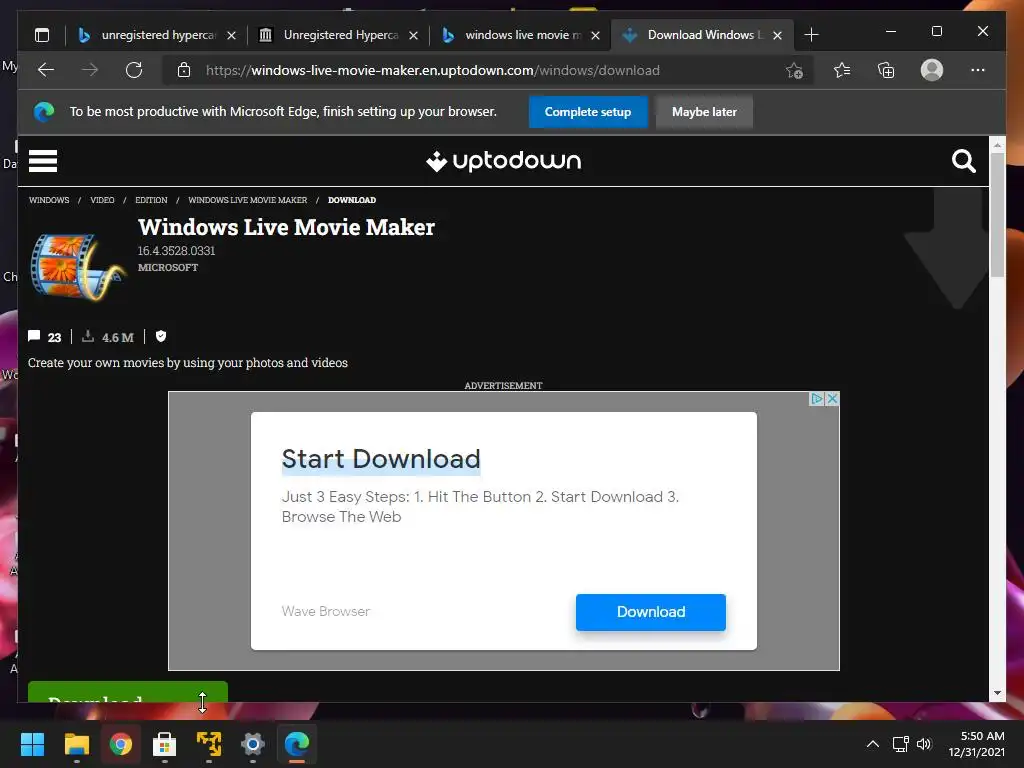
Task: Click the page vertical scrollbar thumb
Action: 997,216
